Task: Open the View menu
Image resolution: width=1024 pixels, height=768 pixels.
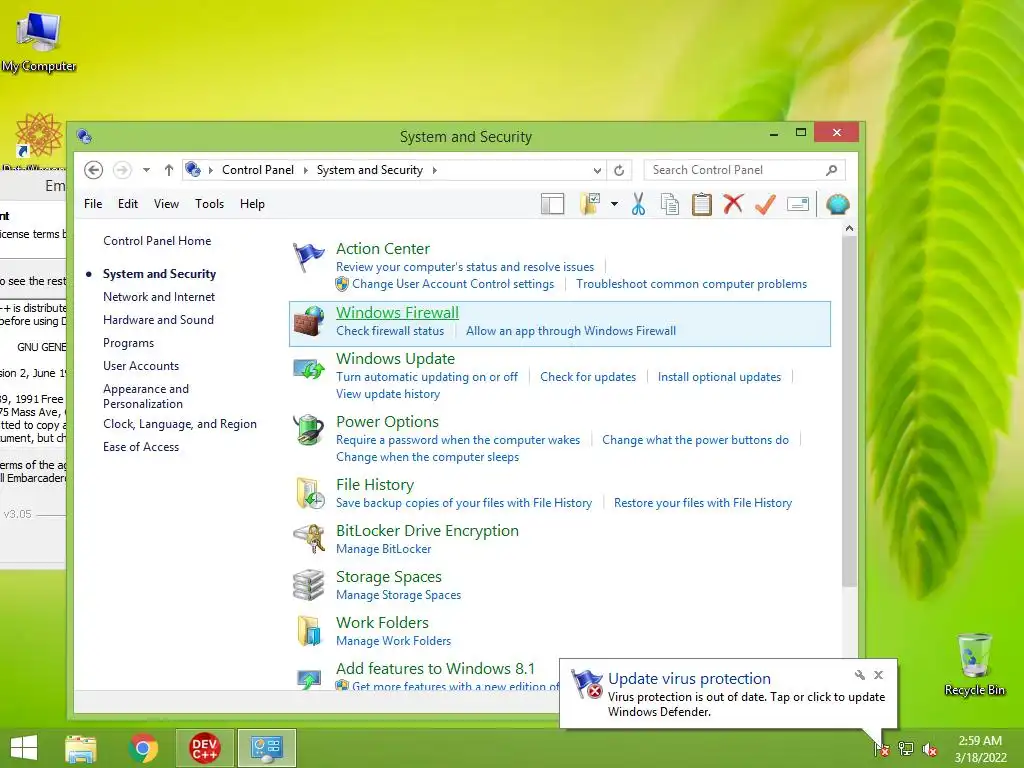Action: pyautogui.click(x=166, y=204)
